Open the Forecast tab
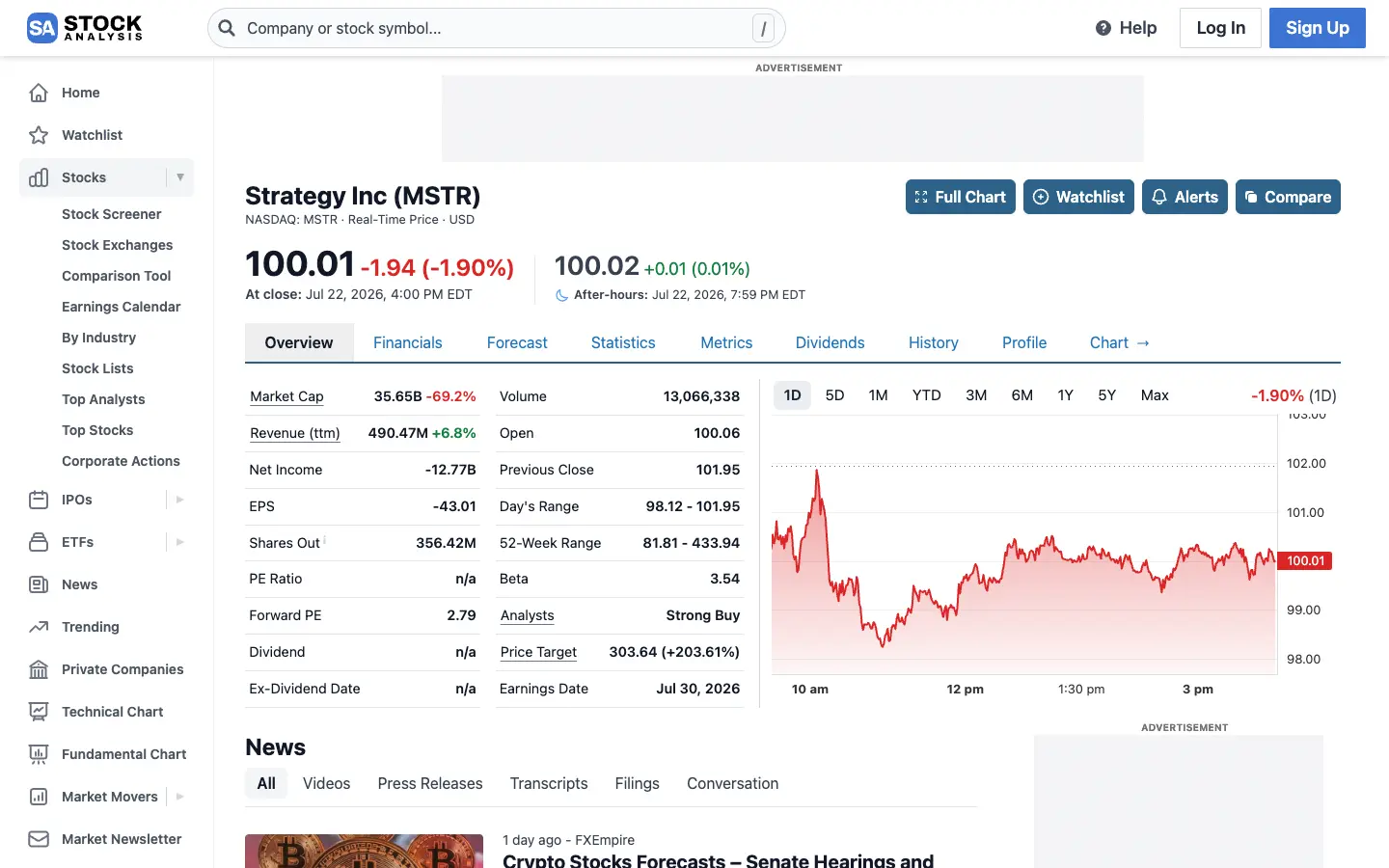 (x=517, y=343)
